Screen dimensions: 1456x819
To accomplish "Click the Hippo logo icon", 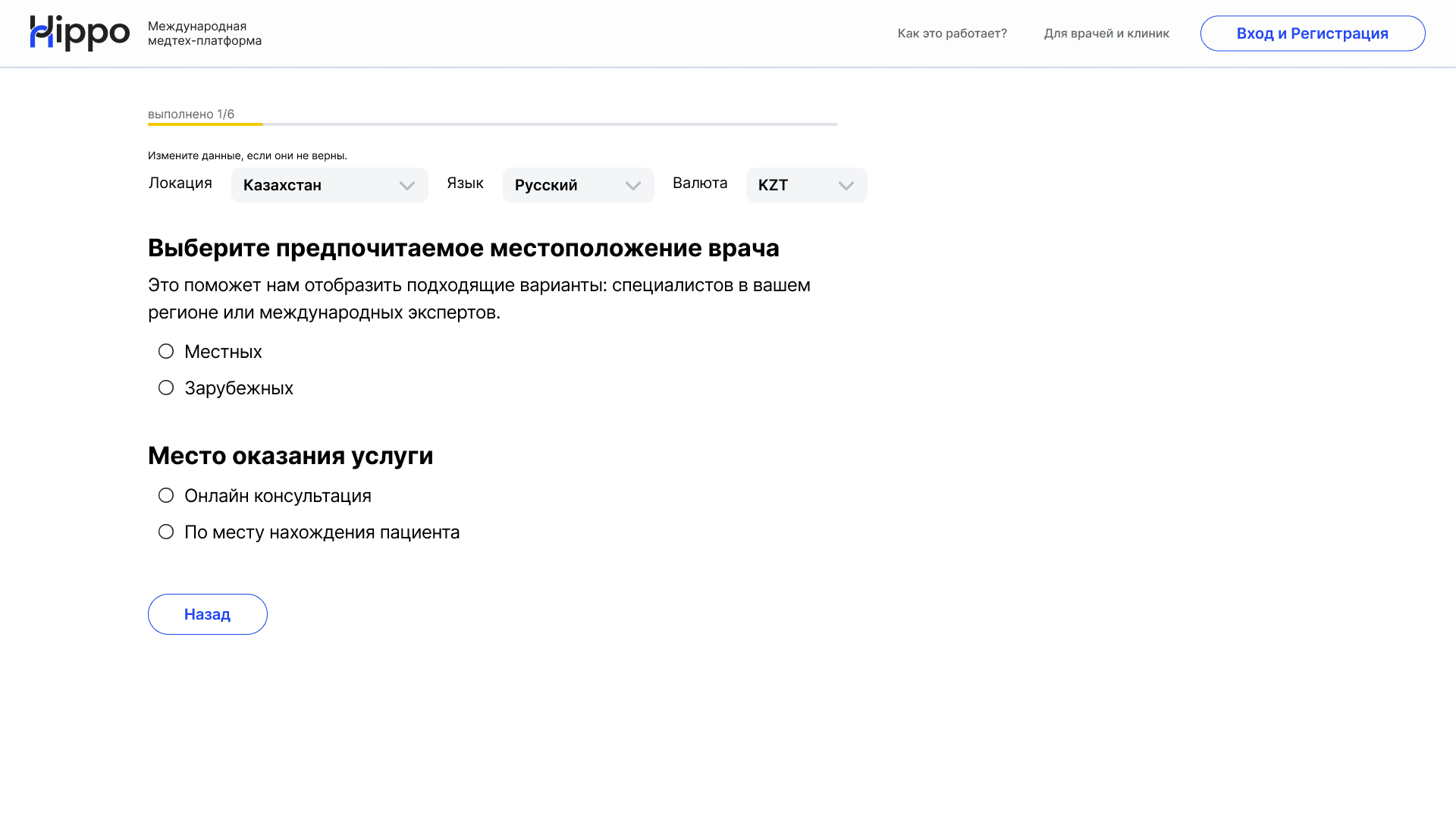I will 79,33.
